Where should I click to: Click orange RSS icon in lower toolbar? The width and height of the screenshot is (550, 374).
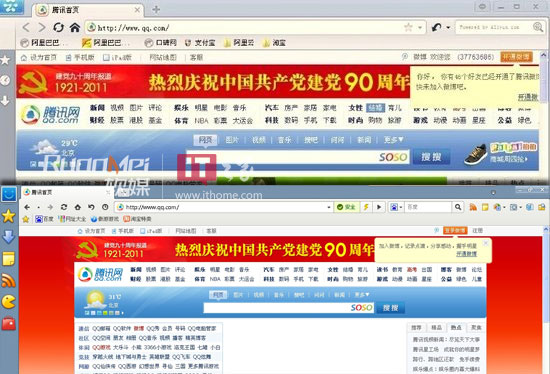pos(473,207)
